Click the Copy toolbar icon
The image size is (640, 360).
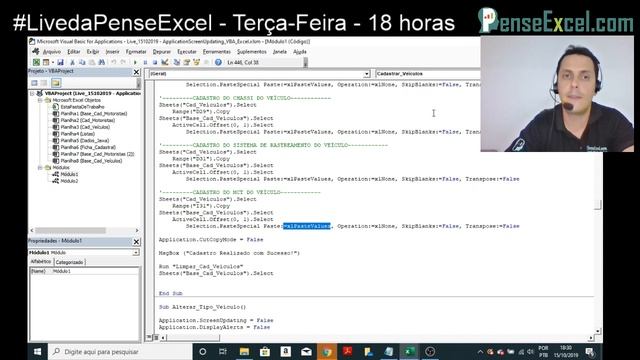click(82, 62)
